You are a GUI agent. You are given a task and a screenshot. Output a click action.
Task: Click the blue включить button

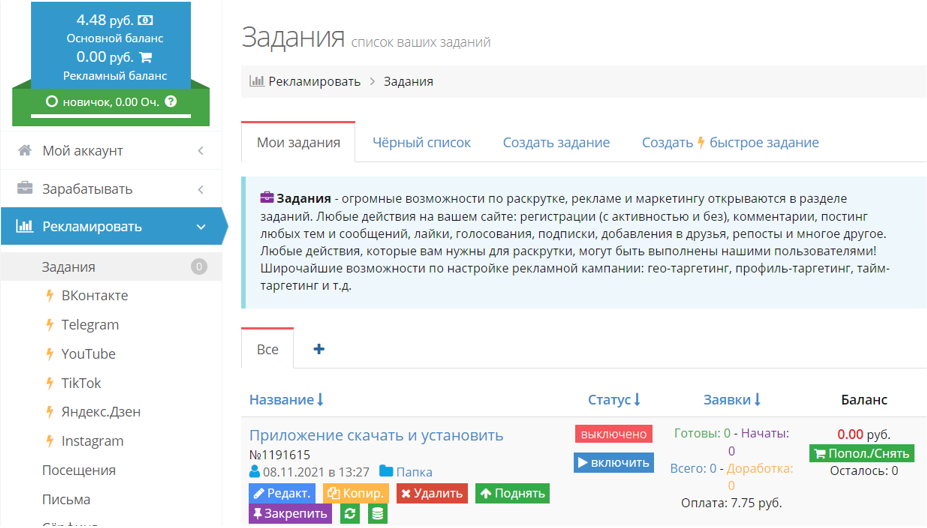(x=614, y=462)
